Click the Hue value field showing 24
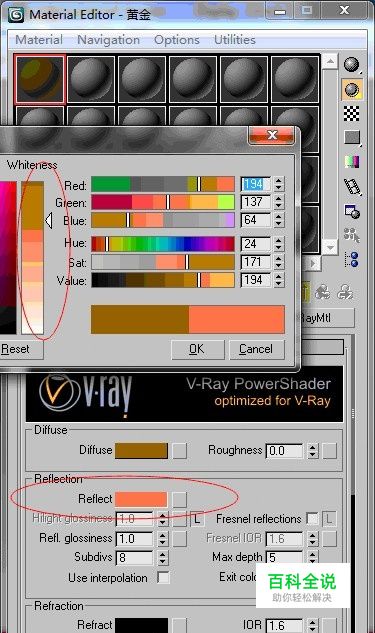 [256, 244]
